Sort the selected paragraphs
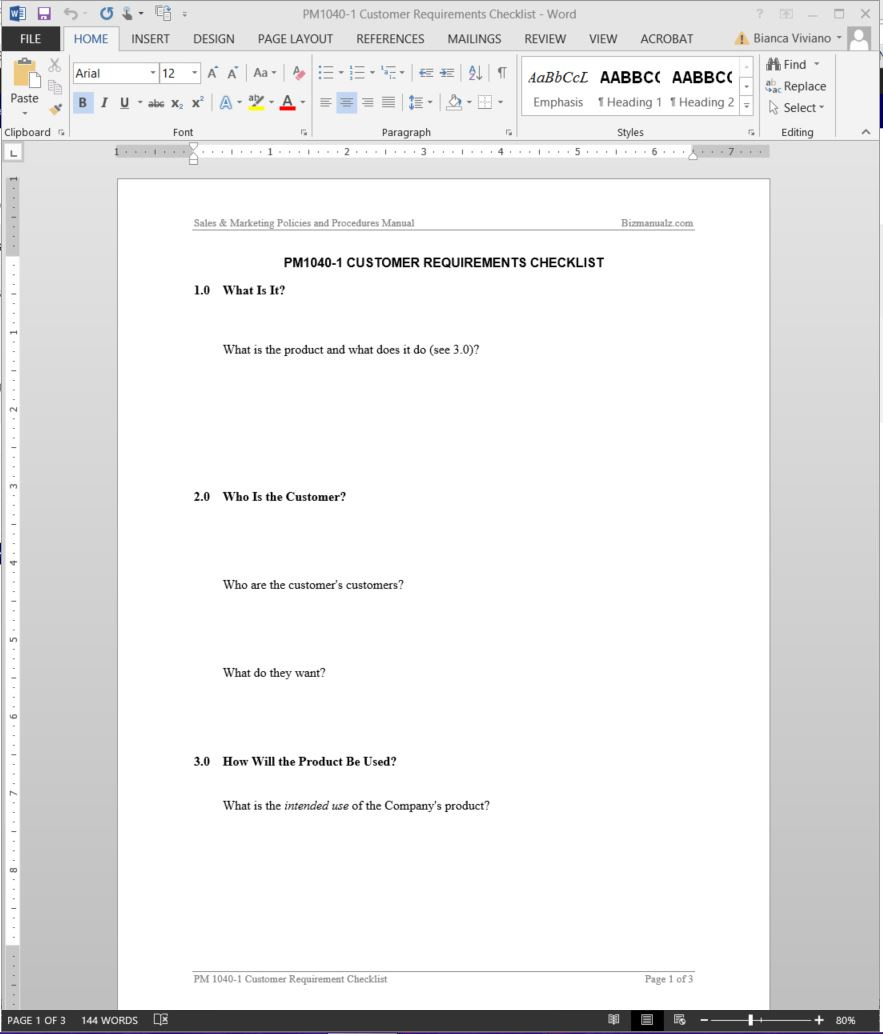Image resolution: width=883 pixels, height=1034 pixels. [475, 73]
